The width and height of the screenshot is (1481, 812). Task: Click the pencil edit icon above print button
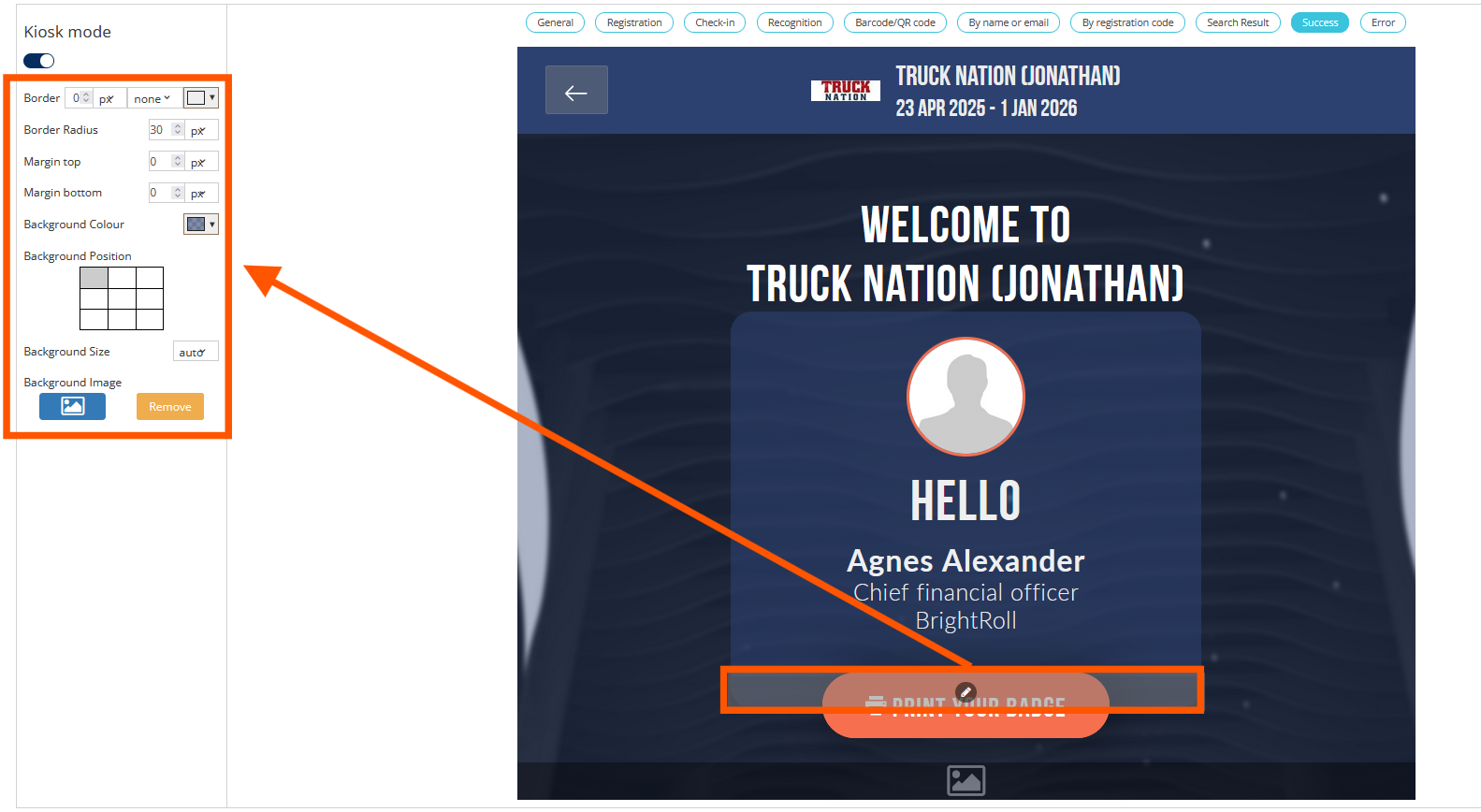[966, 692]
